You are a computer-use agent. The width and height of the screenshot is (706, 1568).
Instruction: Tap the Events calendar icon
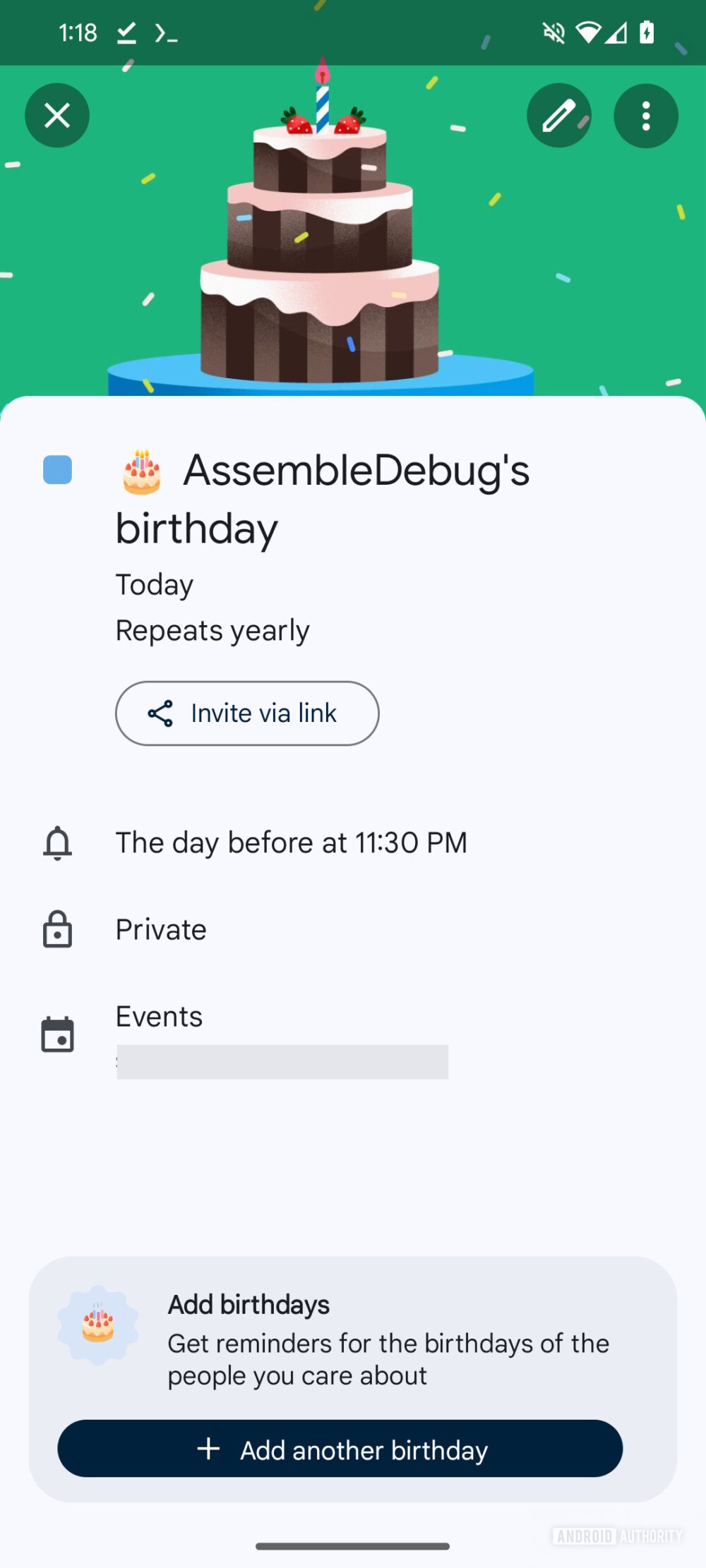pyautogui.click(x=58, y=1035)
